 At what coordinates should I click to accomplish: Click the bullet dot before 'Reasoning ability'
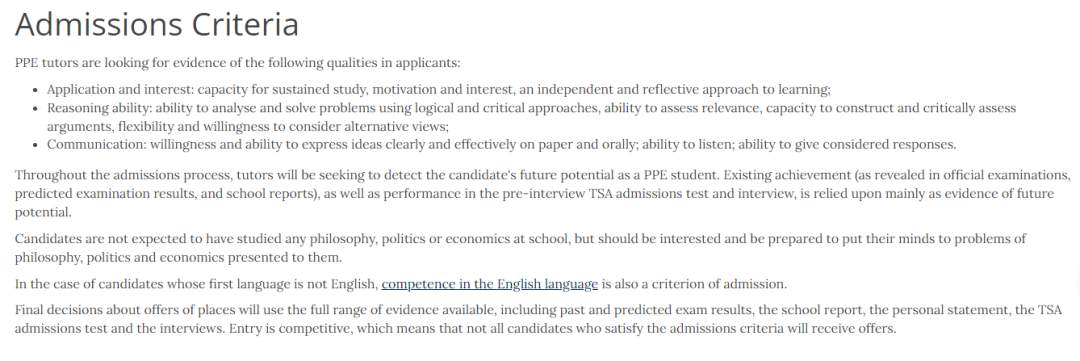(37, 109)
